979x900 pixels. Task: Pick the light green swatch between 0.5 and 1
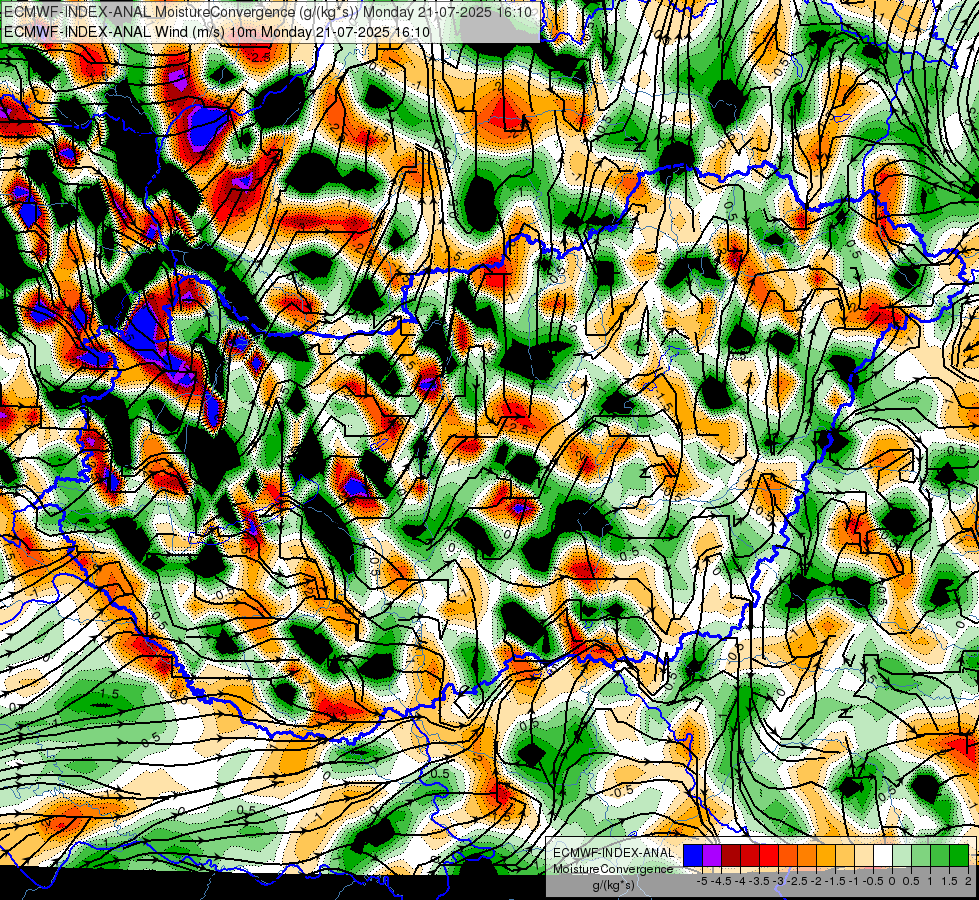coord(921,855)
